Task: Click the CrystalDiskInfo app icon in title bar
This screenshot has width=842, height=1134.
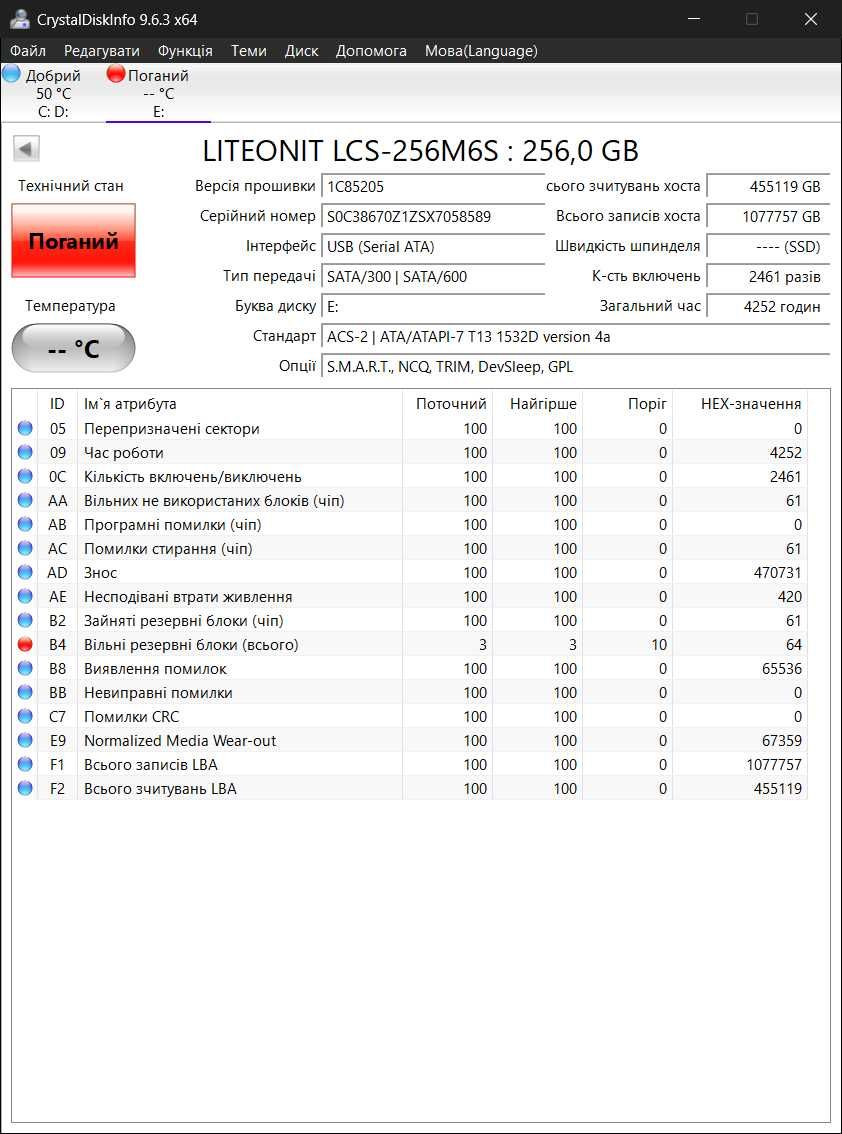Action: (x=20, y=20)
